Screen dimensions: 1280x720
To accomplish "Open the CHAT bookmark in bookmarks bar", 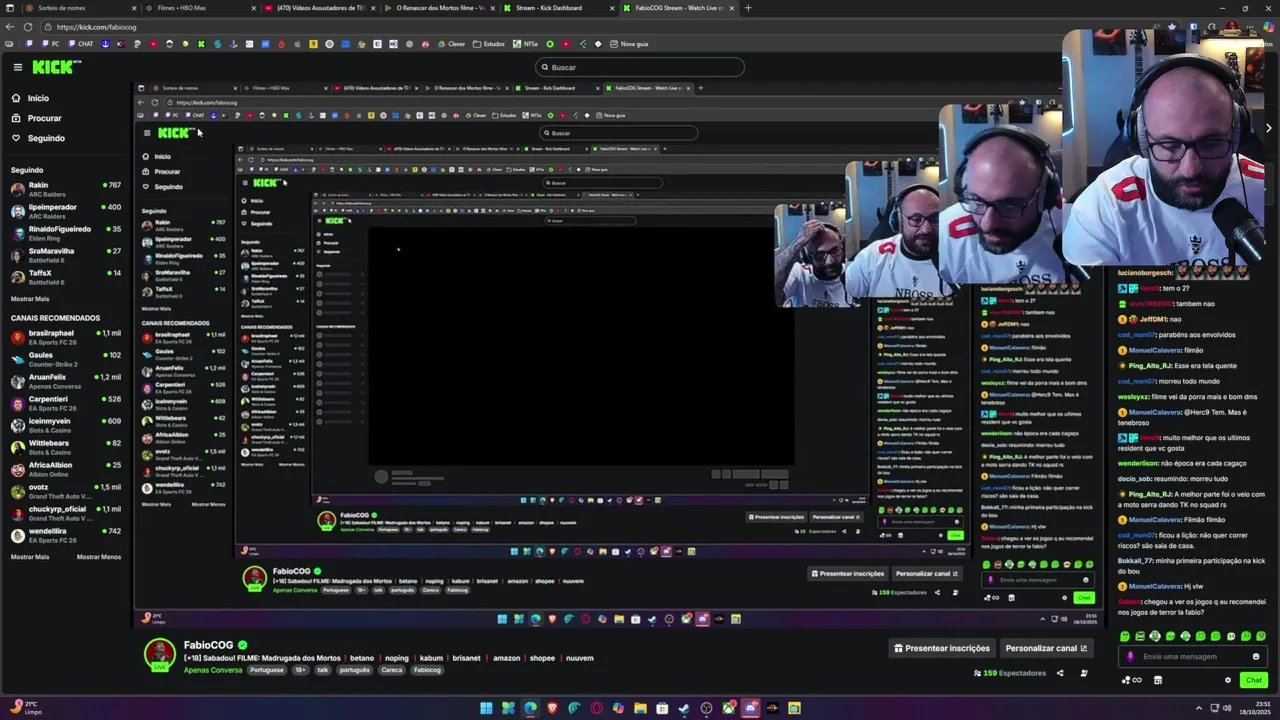I will click(x=80, y=44).
